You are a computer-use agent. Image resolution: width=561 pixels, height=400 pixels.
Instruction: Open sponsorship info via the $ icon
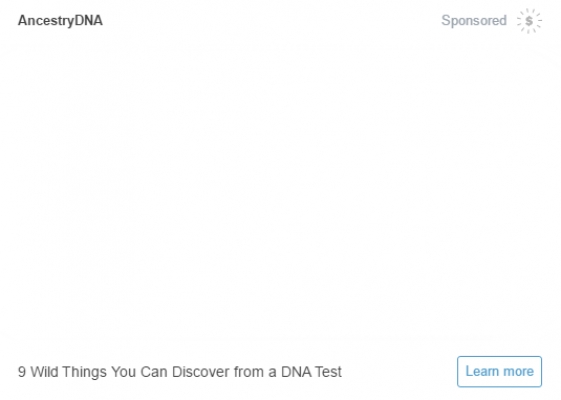(x=529, y=21)
